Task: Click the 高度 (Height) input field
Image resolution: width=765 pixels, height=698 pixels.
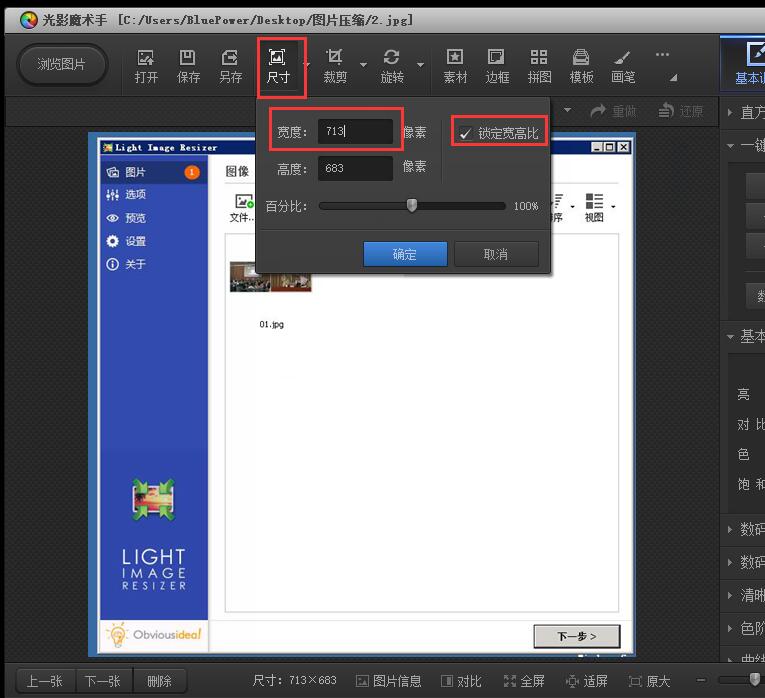Action: tap(355, 168)
